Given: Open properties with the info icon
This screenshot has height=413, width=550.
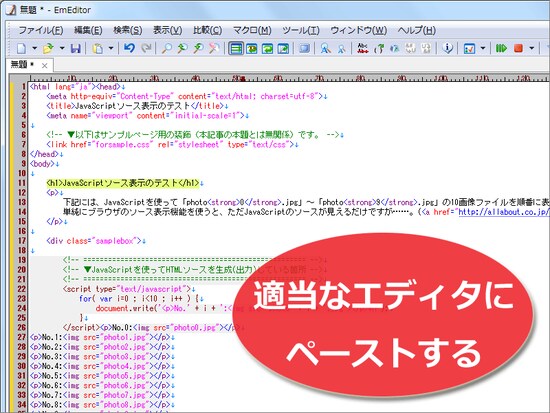Looking at the screenshot, I should [448, 48].
